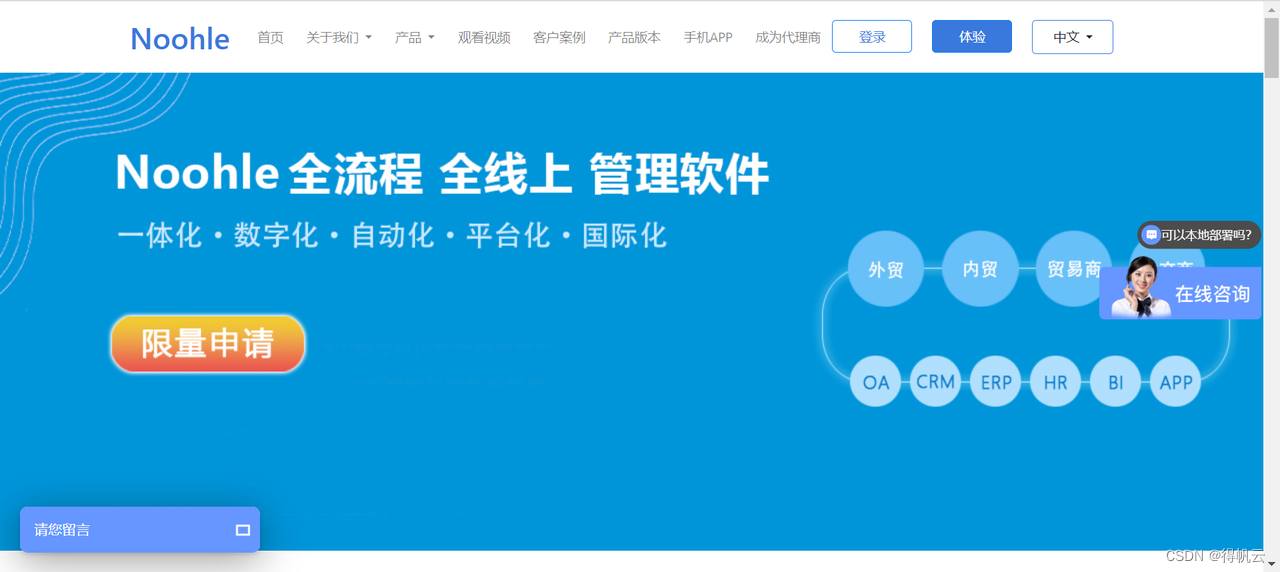Click the customer service agent avatar
Screen dimensions: 1280x572
[x=1142, y=287]
